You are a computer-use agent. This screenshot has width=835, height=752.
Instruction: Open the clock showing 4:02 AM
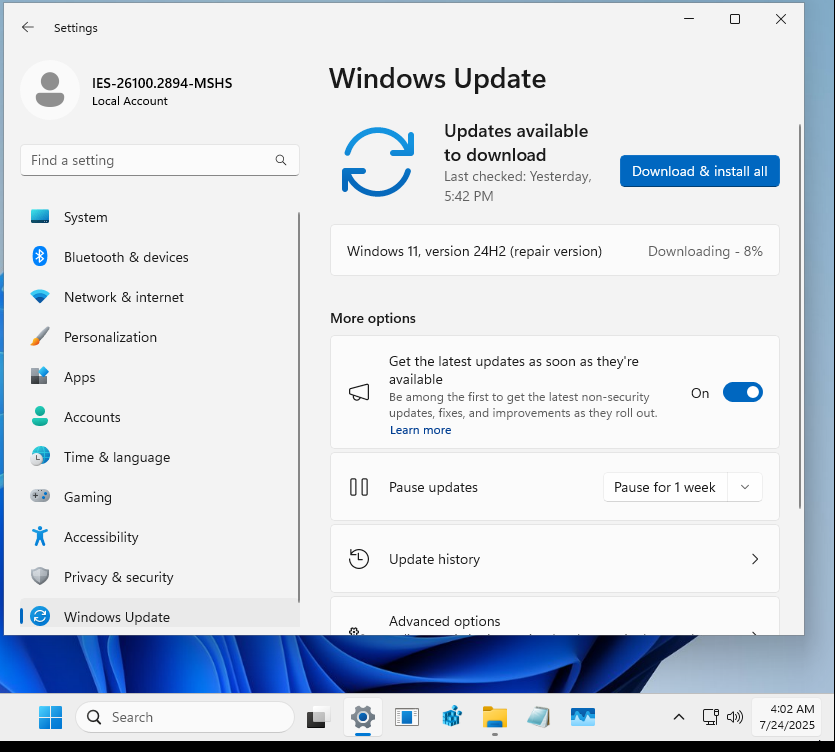pyautogui.click(x=787, y=717)
